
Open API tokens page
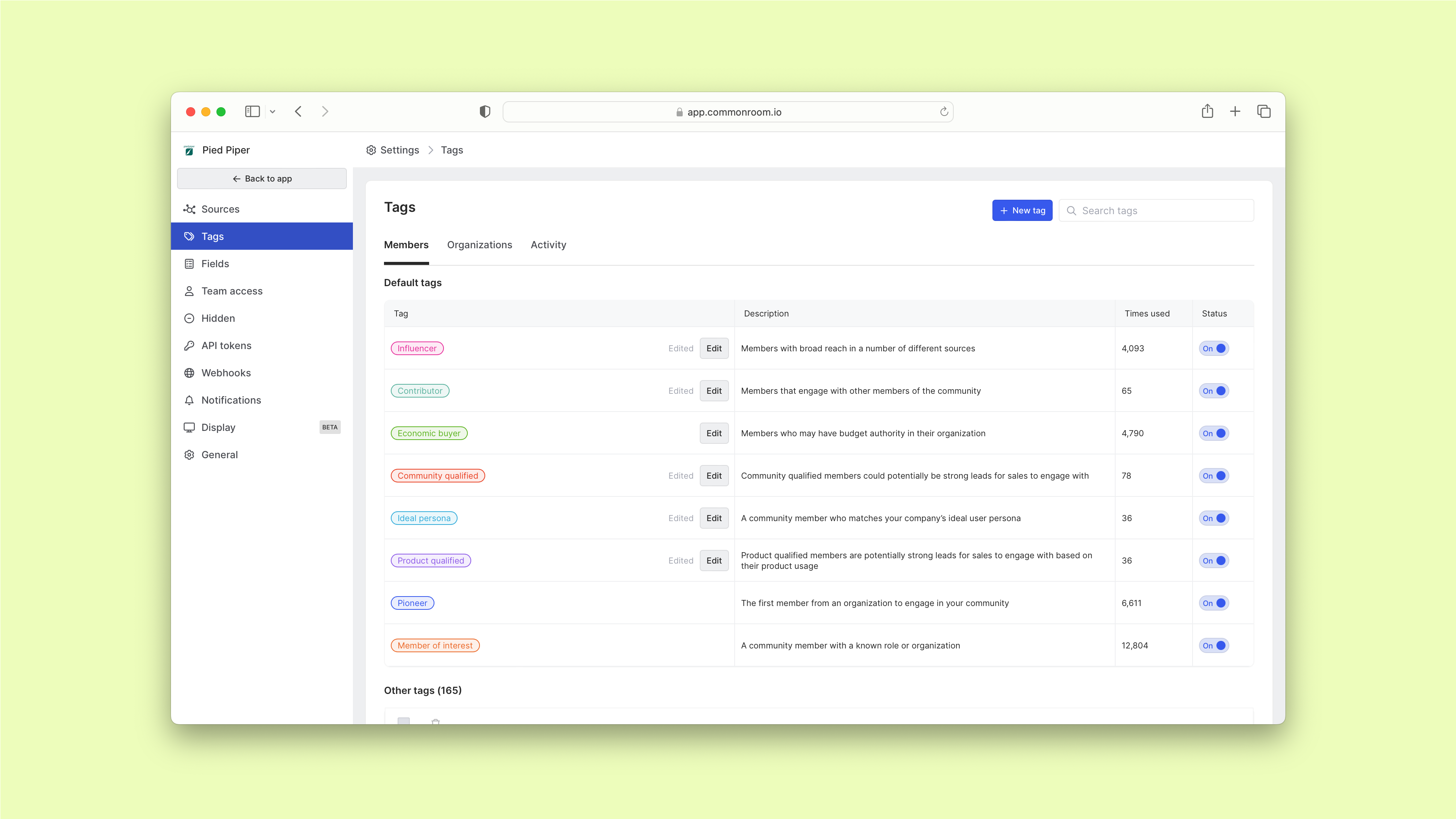[x=226, y=346]
